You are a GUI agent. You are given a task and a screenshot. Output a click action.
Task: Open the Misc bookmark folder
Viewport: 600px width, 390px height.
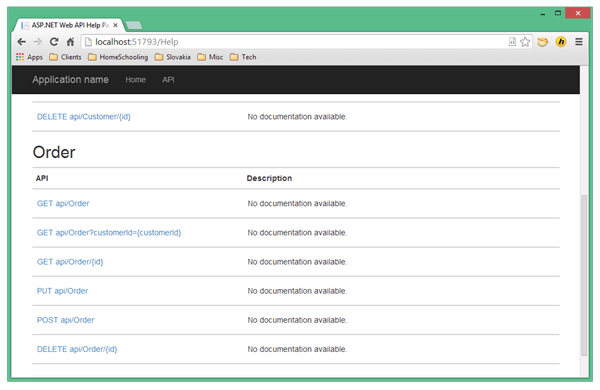pyautogui.click(x=210, y=57)
